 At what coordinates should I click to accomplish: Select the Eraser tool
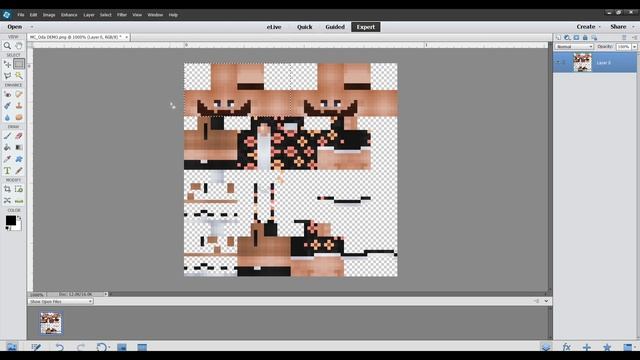(x=19, y=136)
